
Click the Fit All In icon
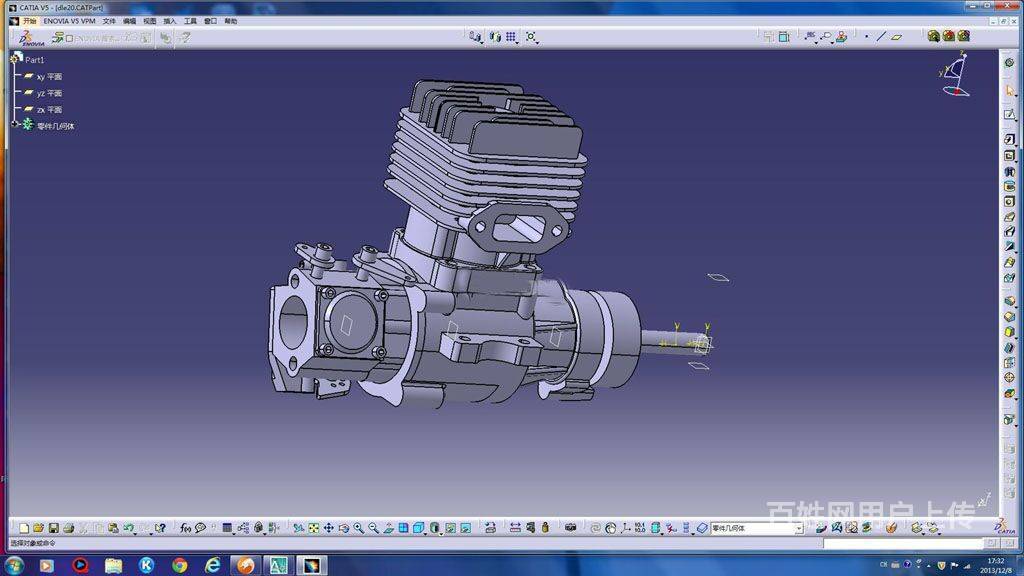(313, 528)
